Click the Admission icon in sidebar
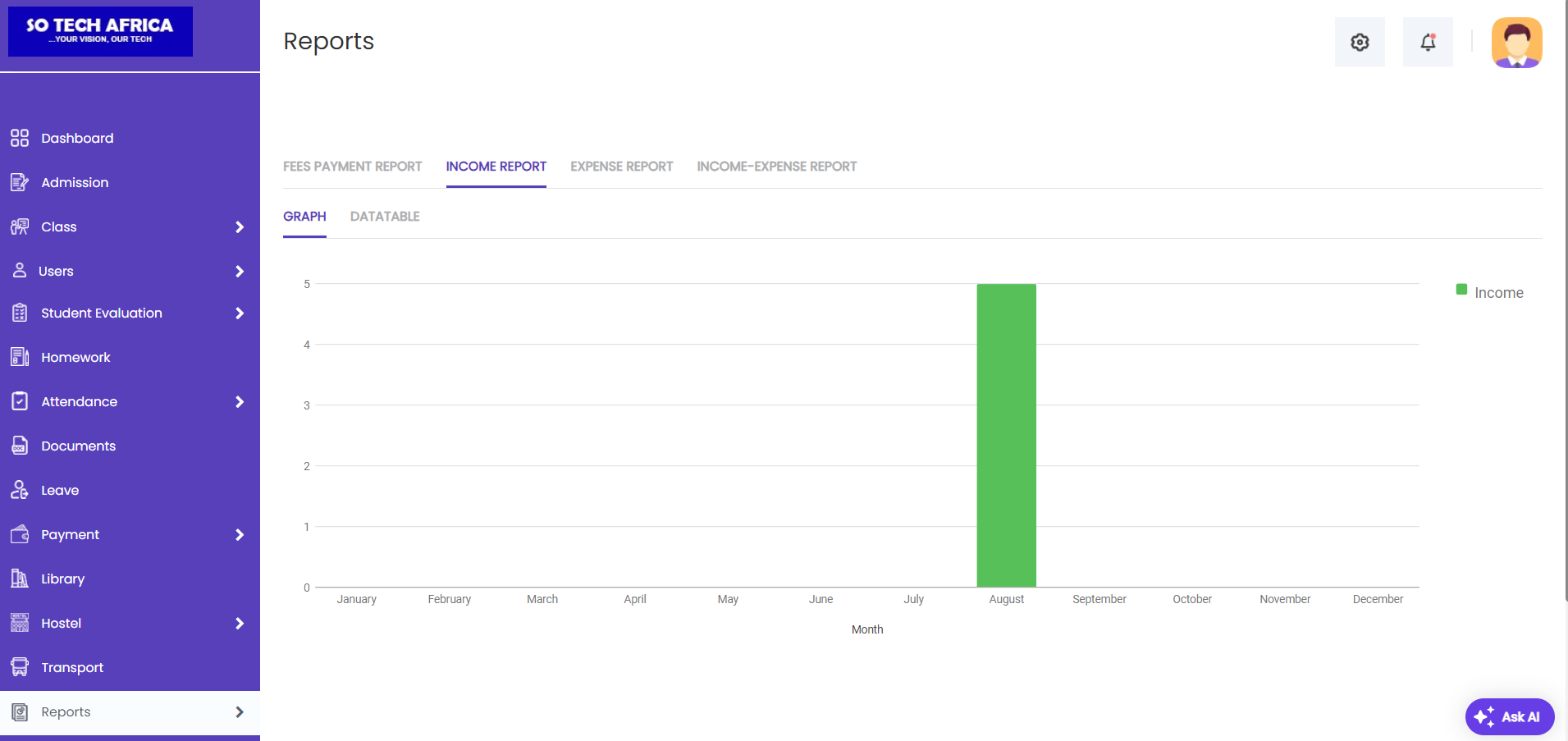The height and width of the screenshot is (741, 1568). [20, 182]
